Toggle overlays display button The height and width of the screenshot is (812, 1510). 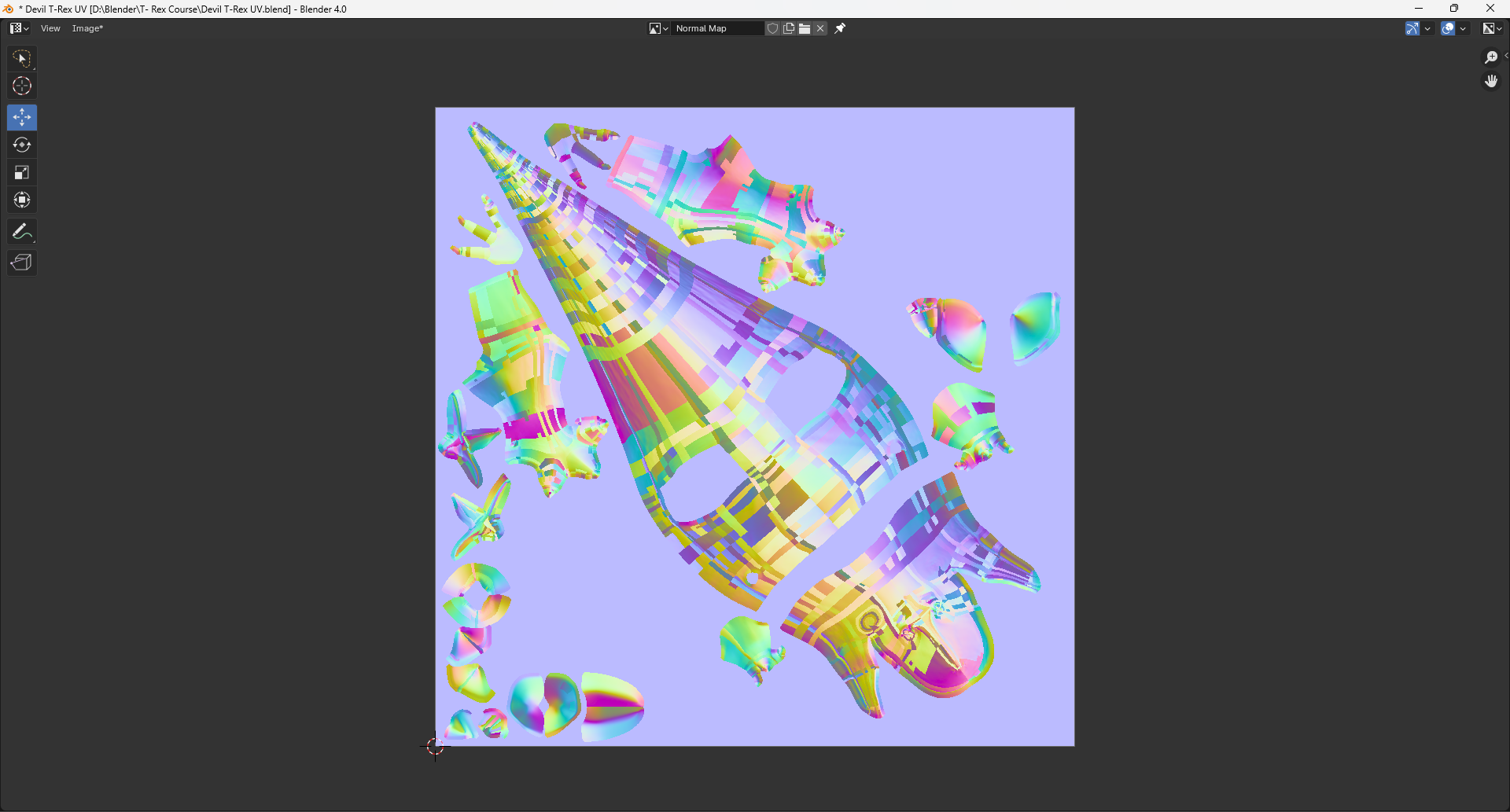pos(1448,28)
